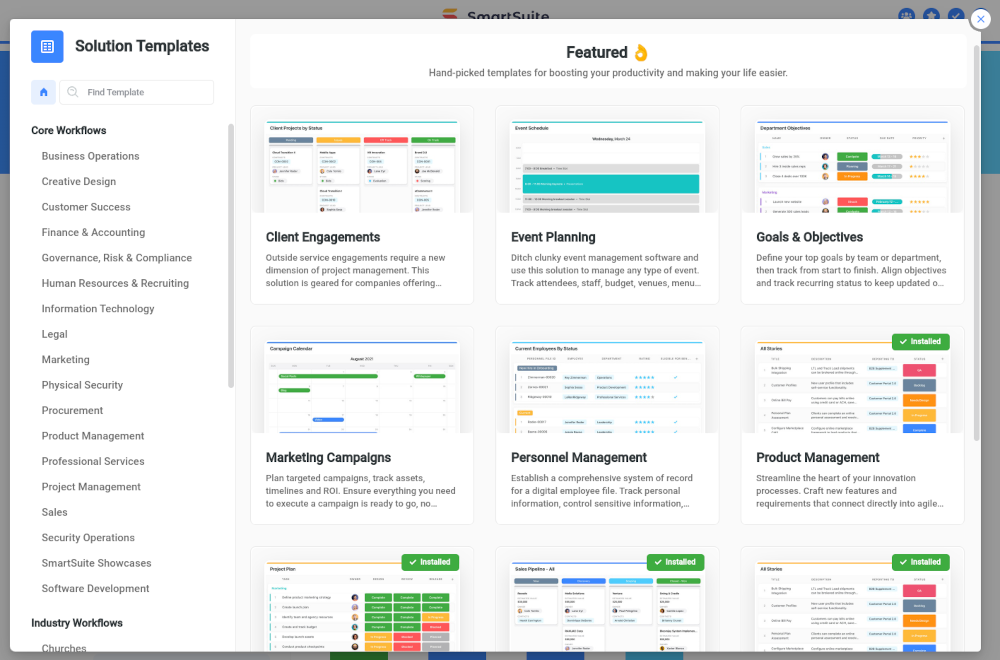Image resolution: width=1000 pixels, height=660 pixels.
Task: Open the Sales category
Action: click(x=54, y=513)
